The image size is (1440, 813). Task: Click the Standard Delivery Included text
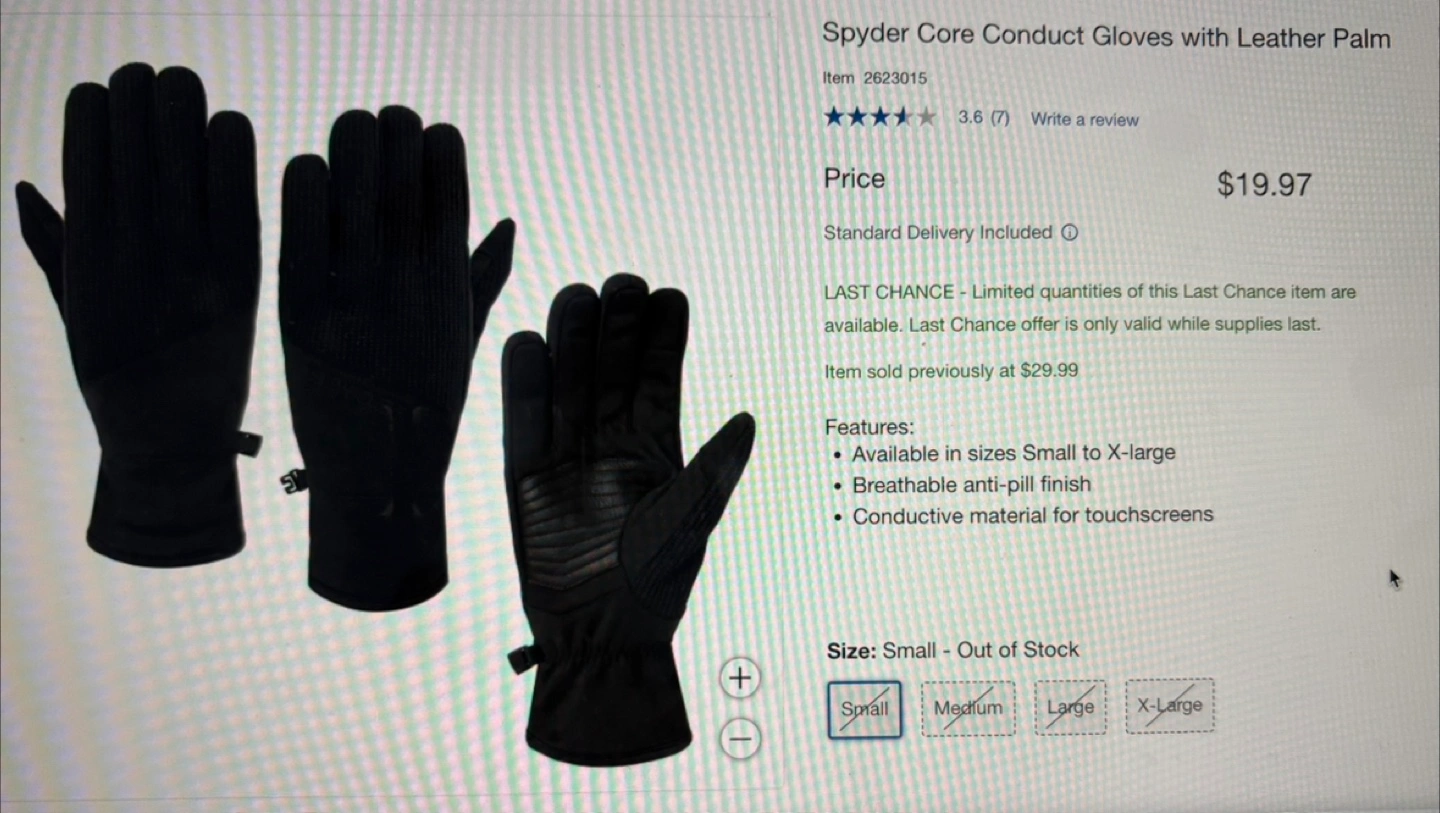(938, 233)
